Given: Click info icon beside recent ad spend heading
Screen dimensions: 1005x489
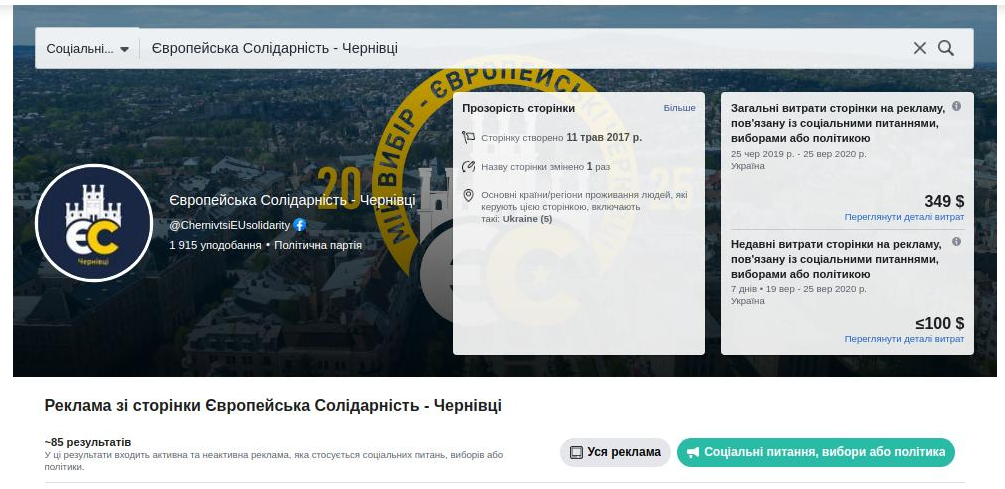Looking at the screenshot, I should tap(956, 242).
